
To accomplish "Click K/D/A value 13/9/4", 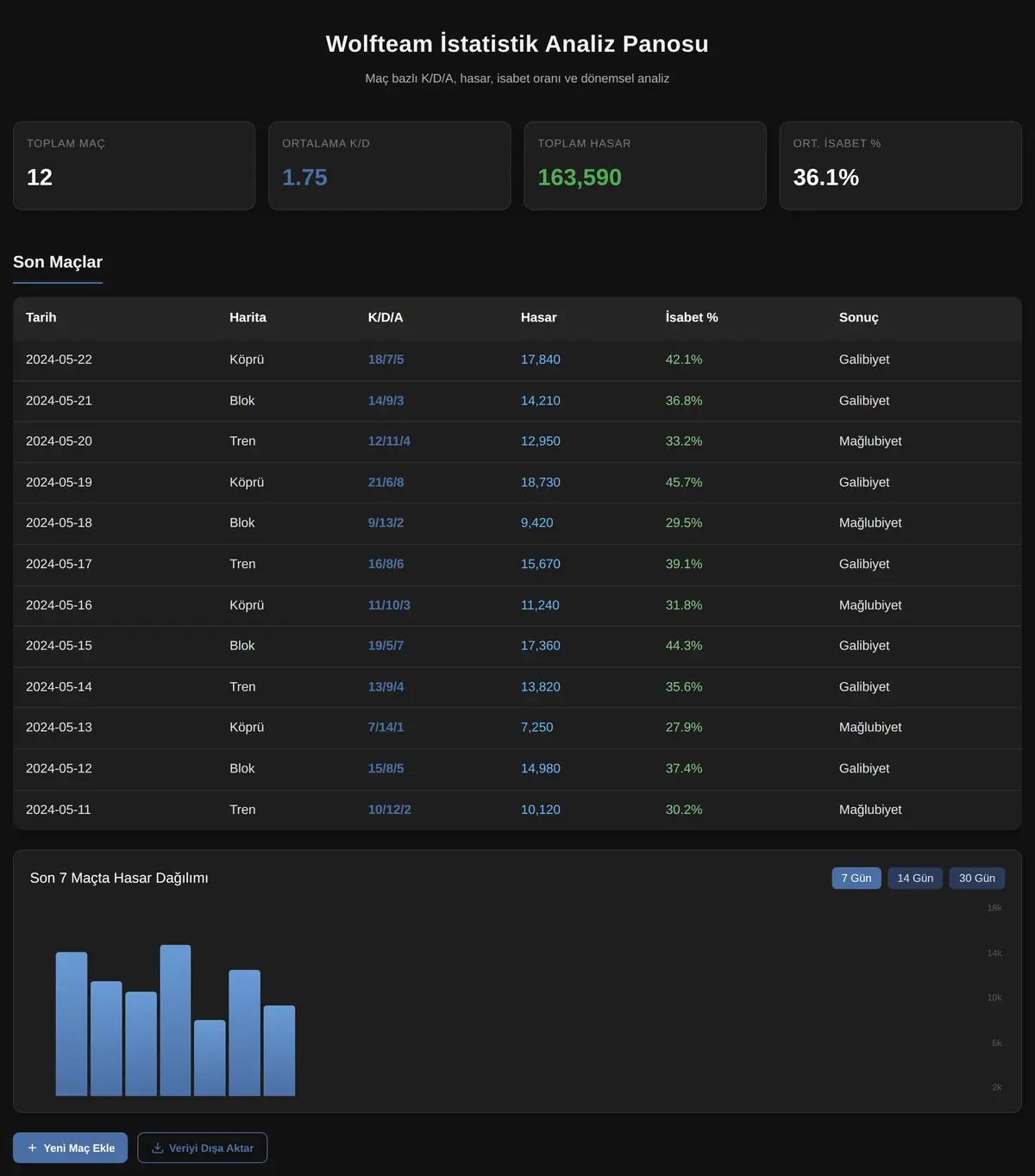I will (x=386, y=687).
